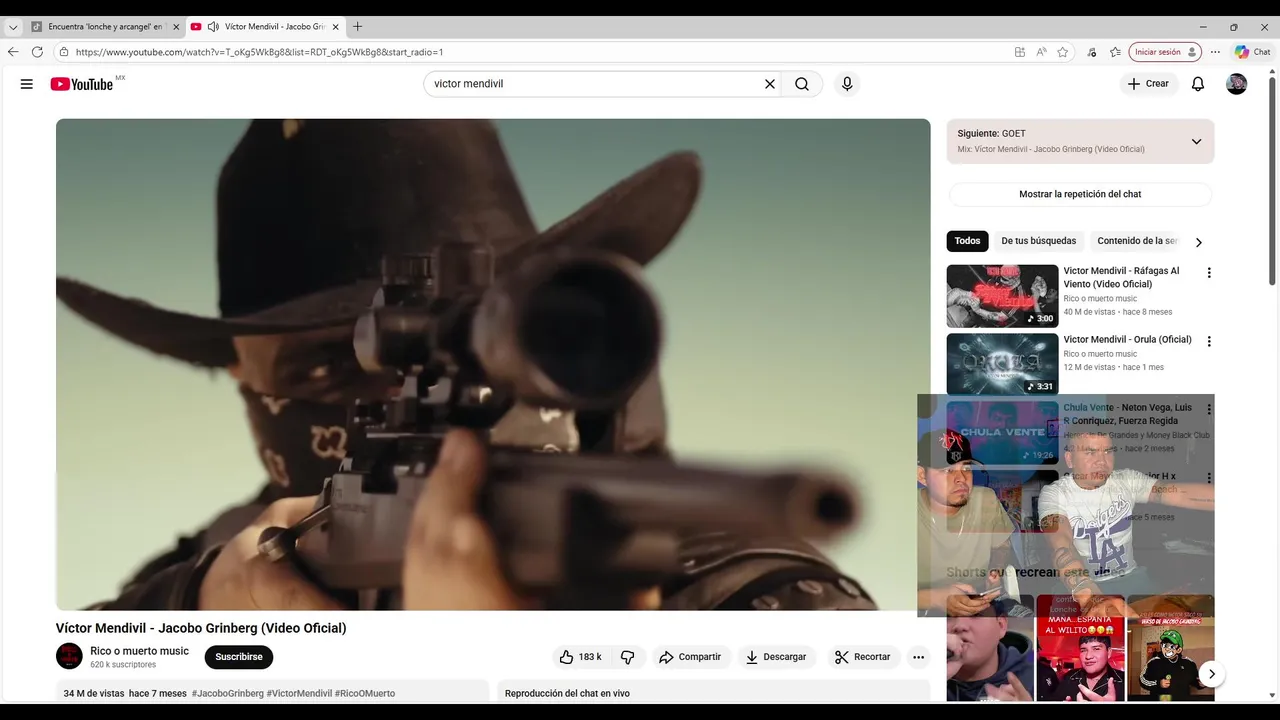
Task: Open a new browser tab
Action: pyautogui.click(x=358, y=27)
